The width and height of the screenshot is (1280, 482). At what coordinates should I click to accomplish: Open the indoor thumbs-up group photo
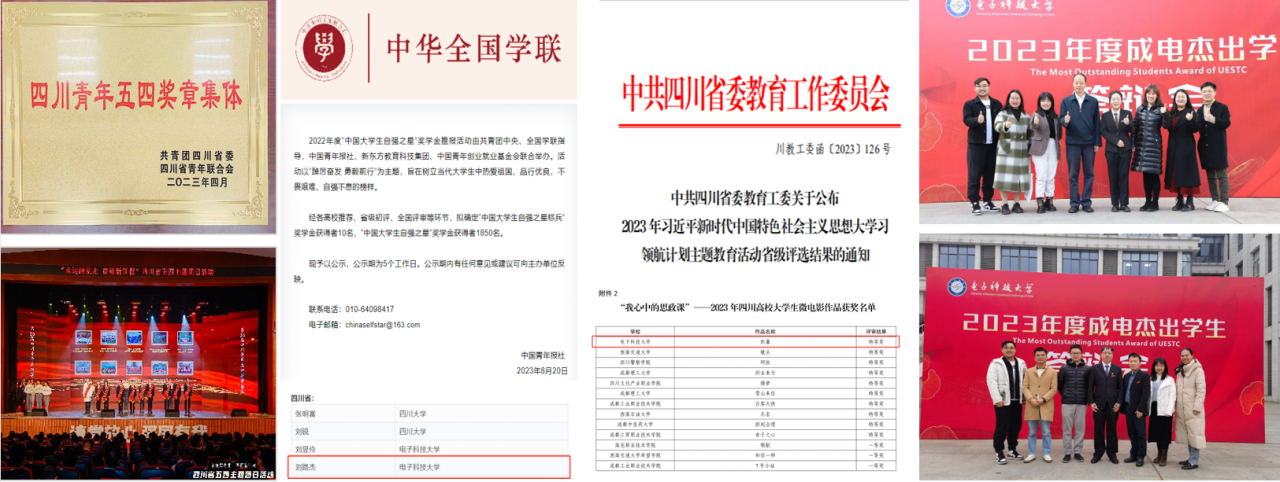[1099, 112]
